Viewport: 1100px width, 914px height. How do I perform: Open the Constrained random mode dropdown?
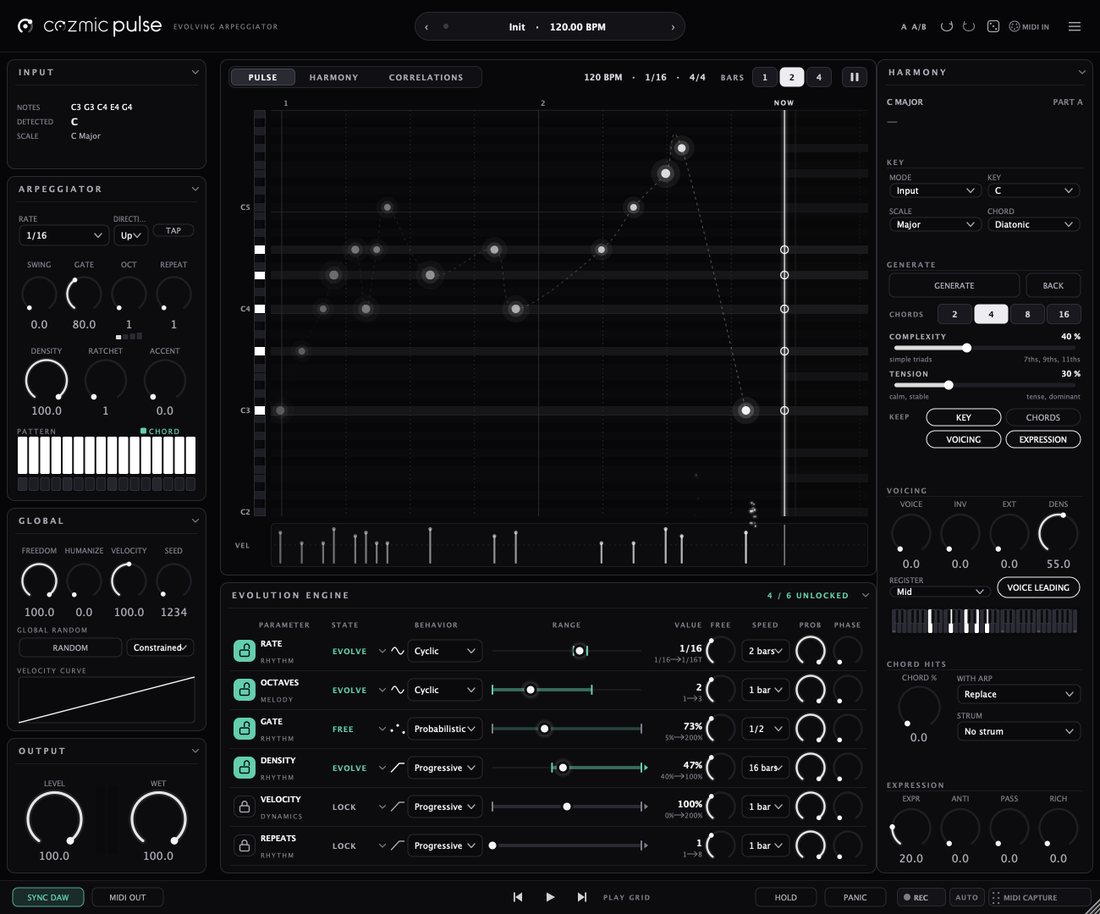tap(160, 647)
